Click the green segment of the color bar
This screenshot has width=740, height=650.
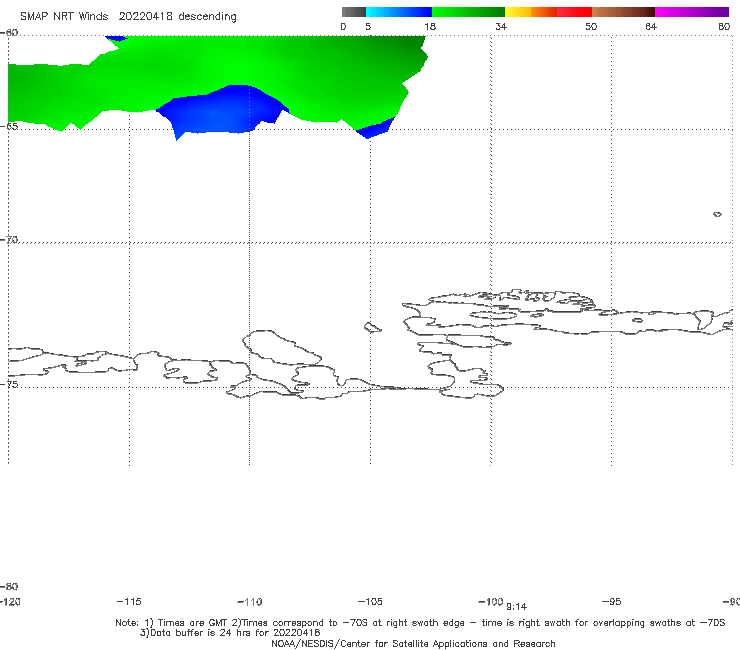coord(468,12)
